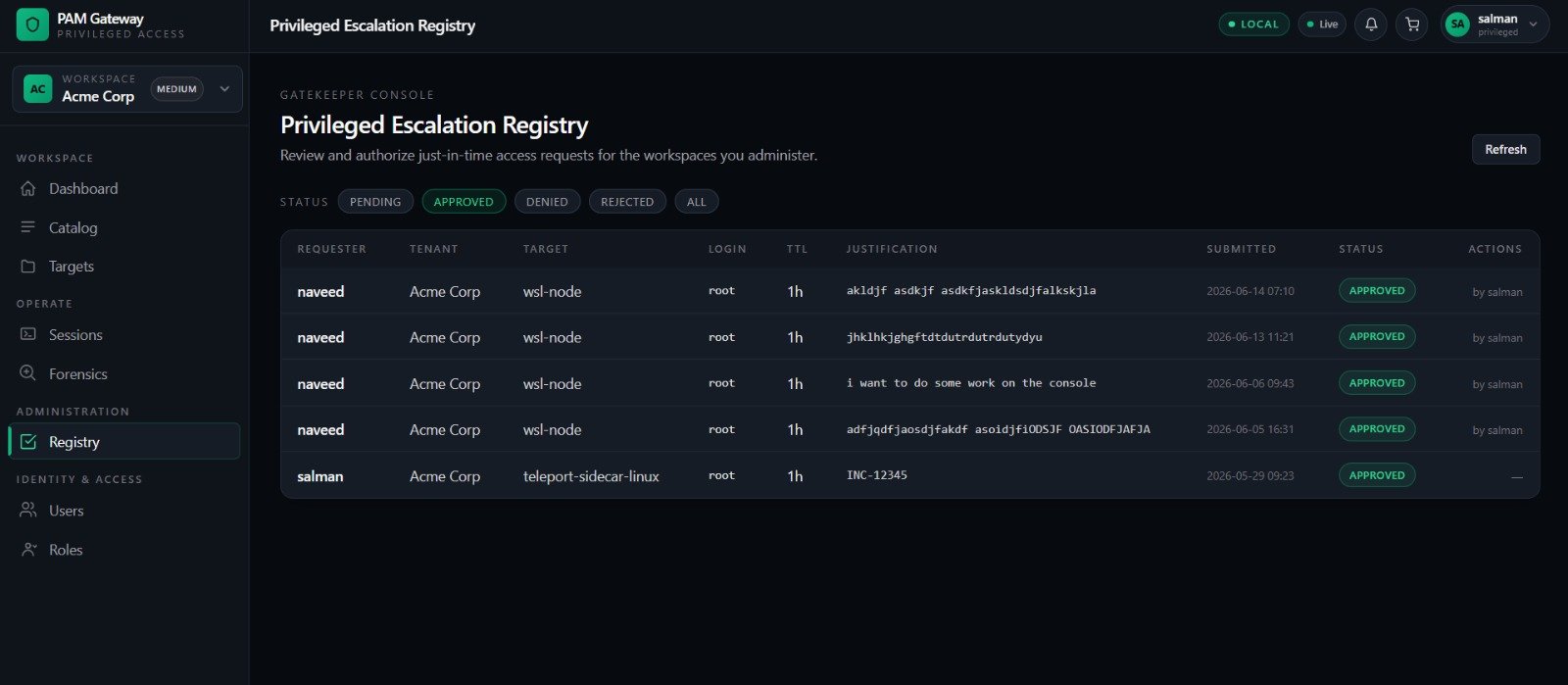Click the LOCAL environment badge
The width and height of the screenshot is (1568, 685).
1253,24
